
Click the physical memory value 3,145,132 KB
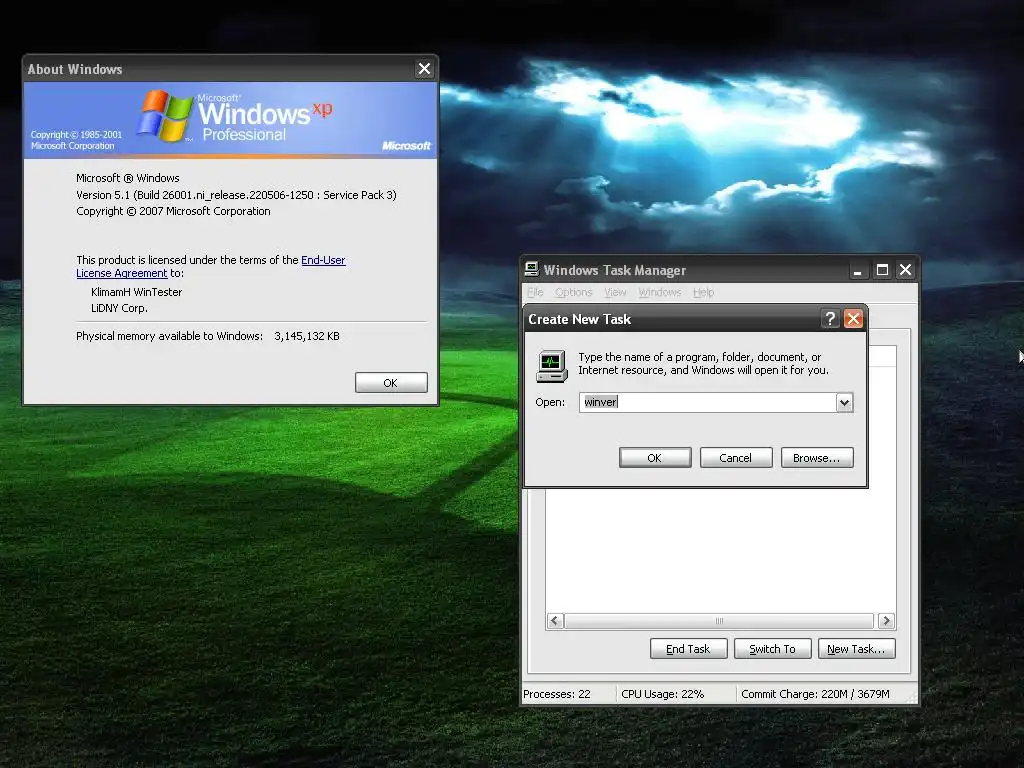click(x=307, y=336)
